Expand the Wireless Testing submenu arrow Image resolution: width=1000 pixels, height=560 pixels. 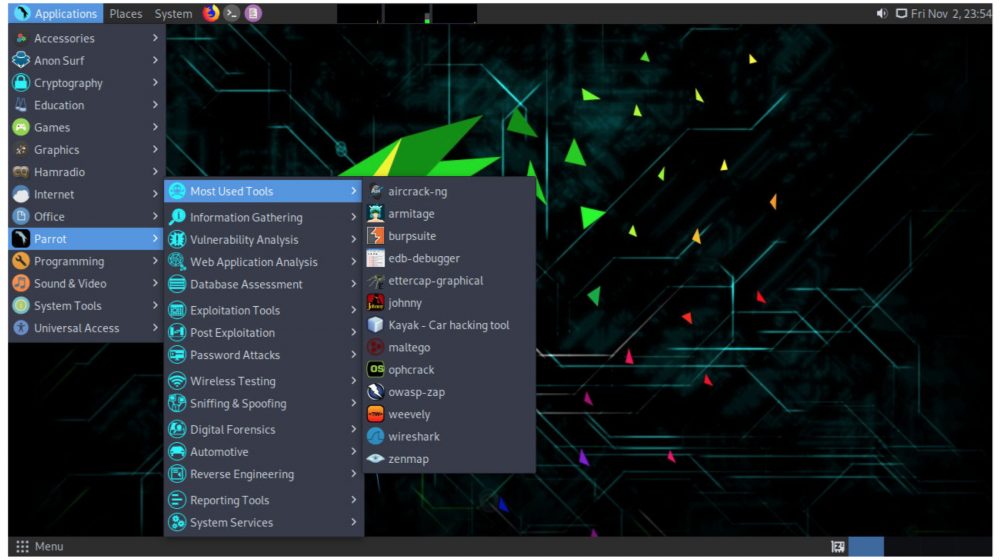coord(354,381)
